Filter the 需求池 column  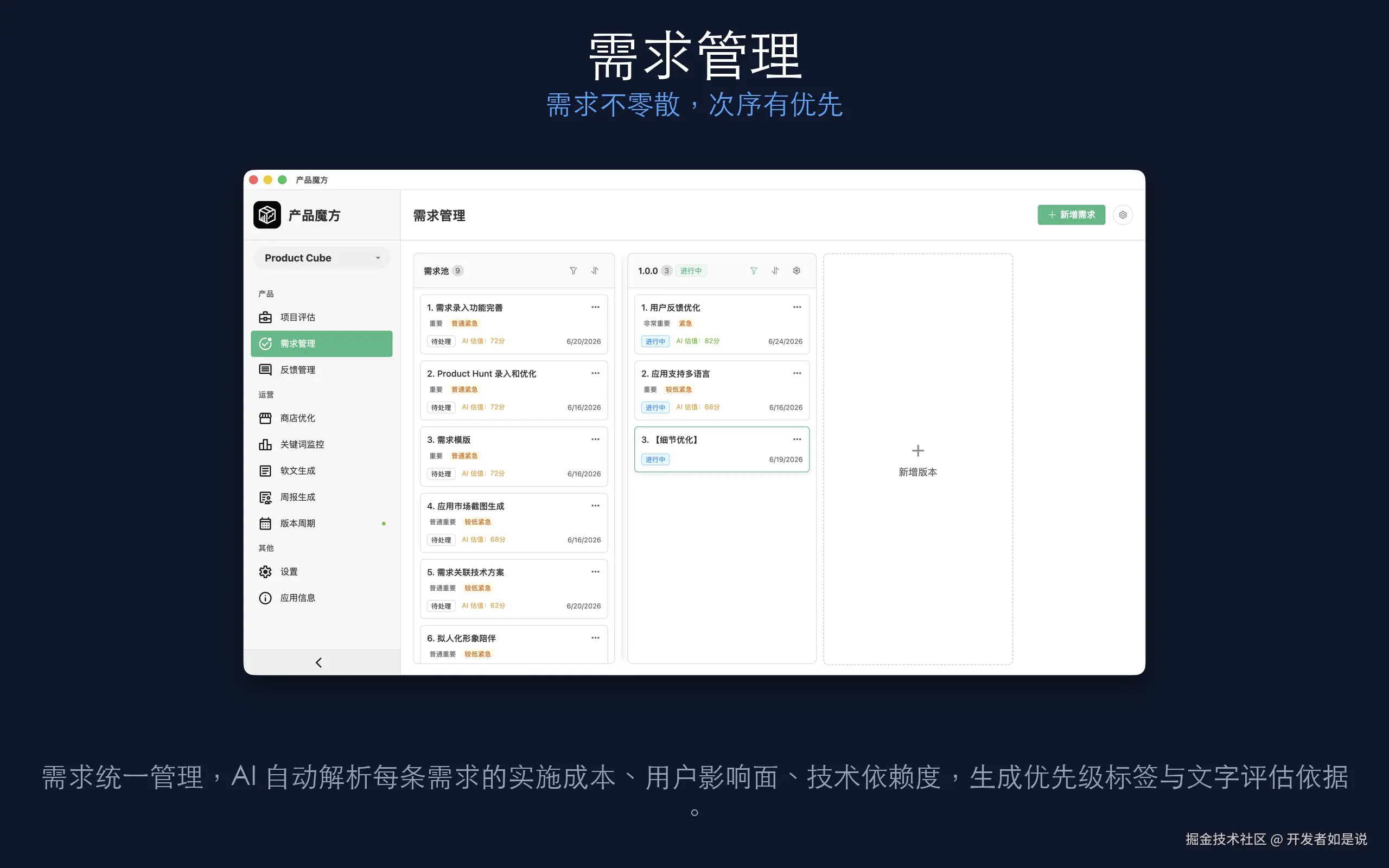point(573,271)
